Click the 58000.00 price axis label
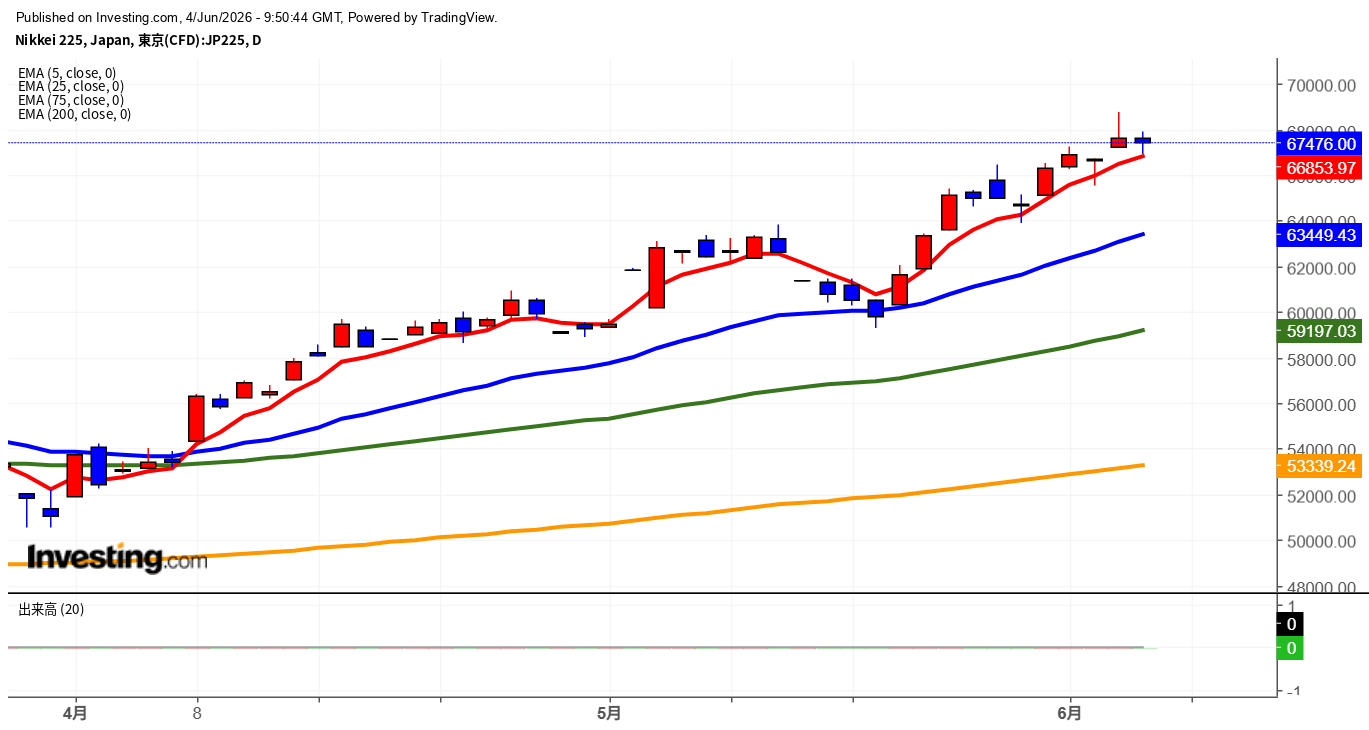1369x730 pixels. [1322, 359]
